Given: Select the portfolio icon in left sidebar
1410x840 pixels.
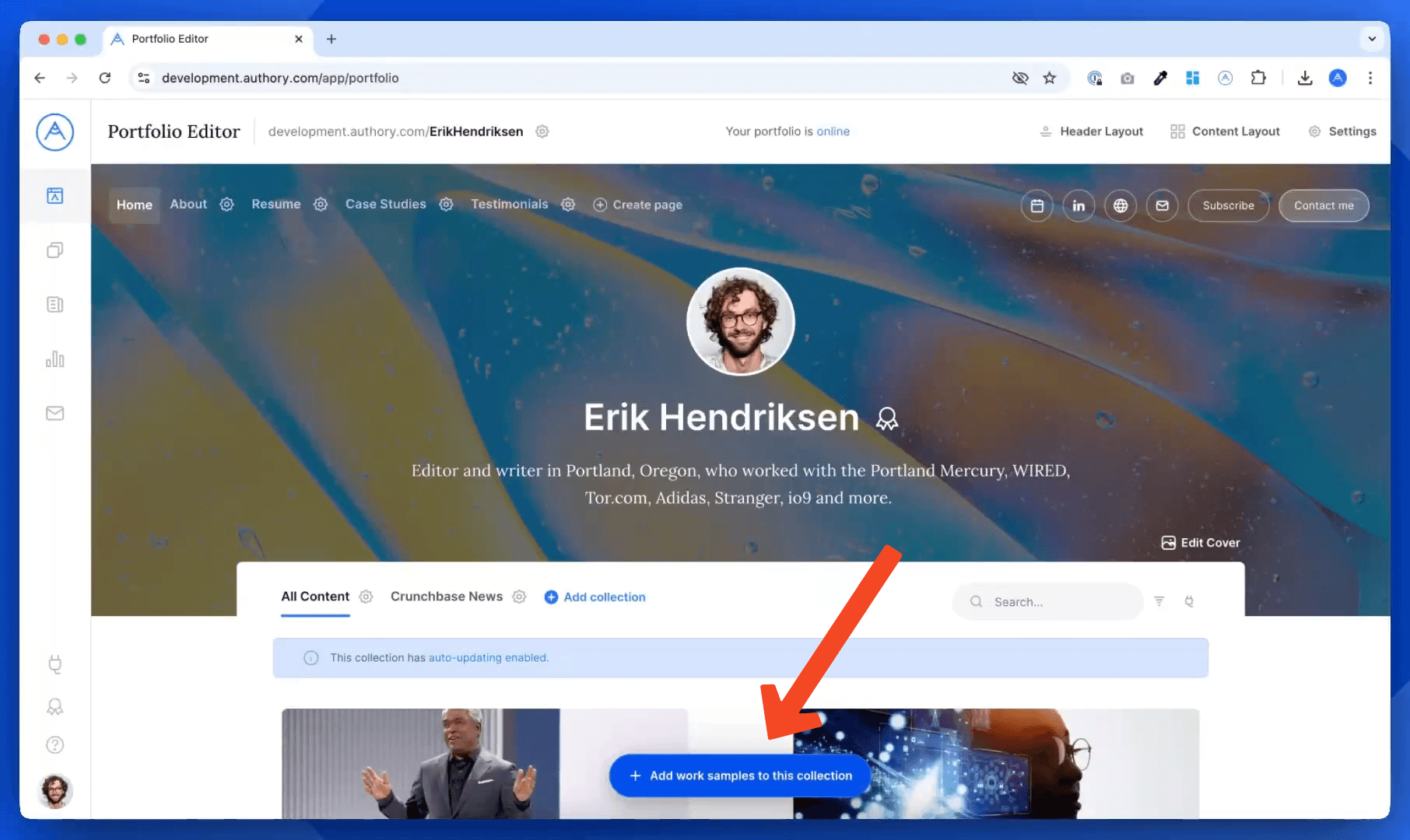Looking at the screenshot, I should [x=54, y=195].
